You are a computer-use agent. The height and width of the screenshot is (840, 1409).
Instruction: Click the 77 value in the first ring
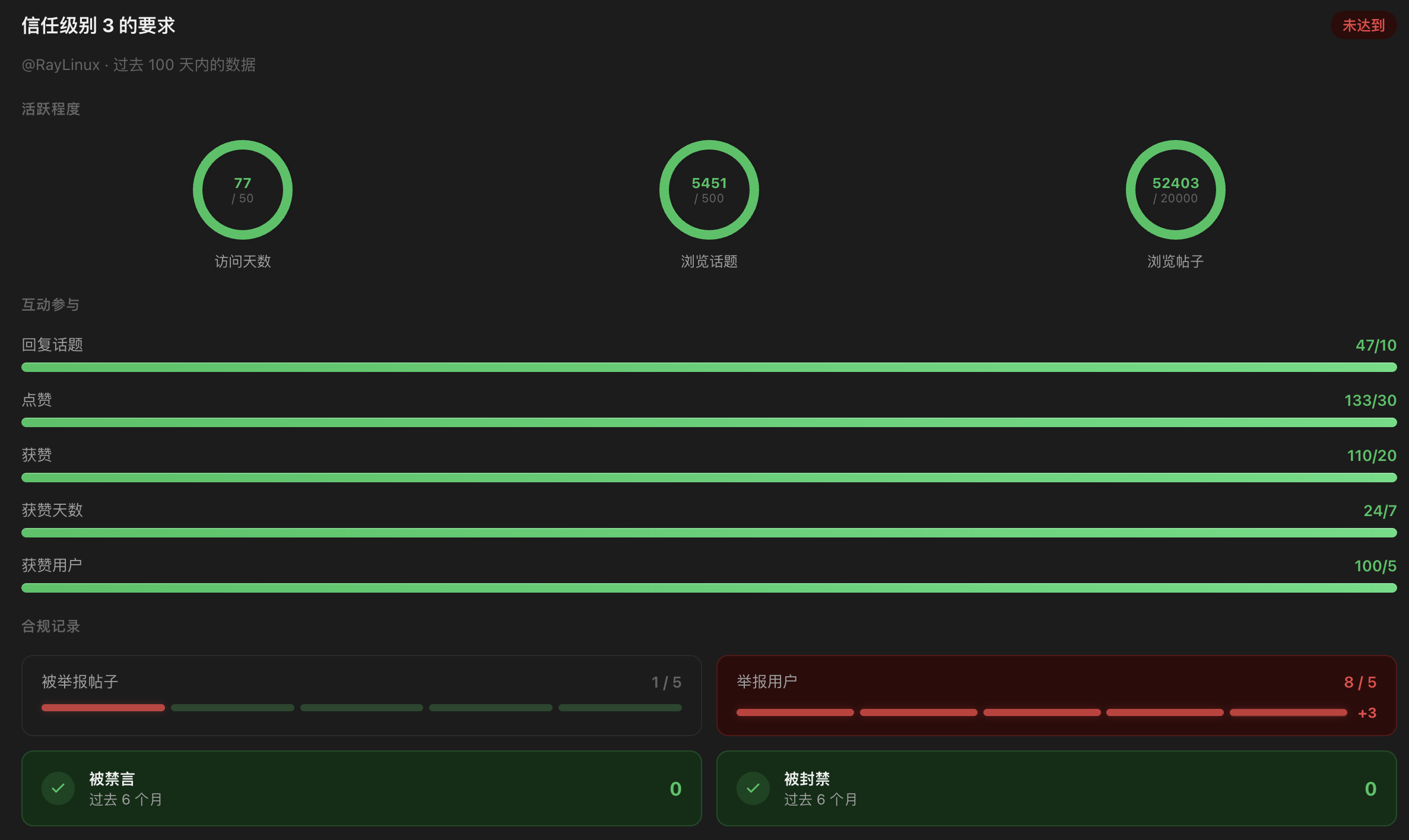click(243, 183)
